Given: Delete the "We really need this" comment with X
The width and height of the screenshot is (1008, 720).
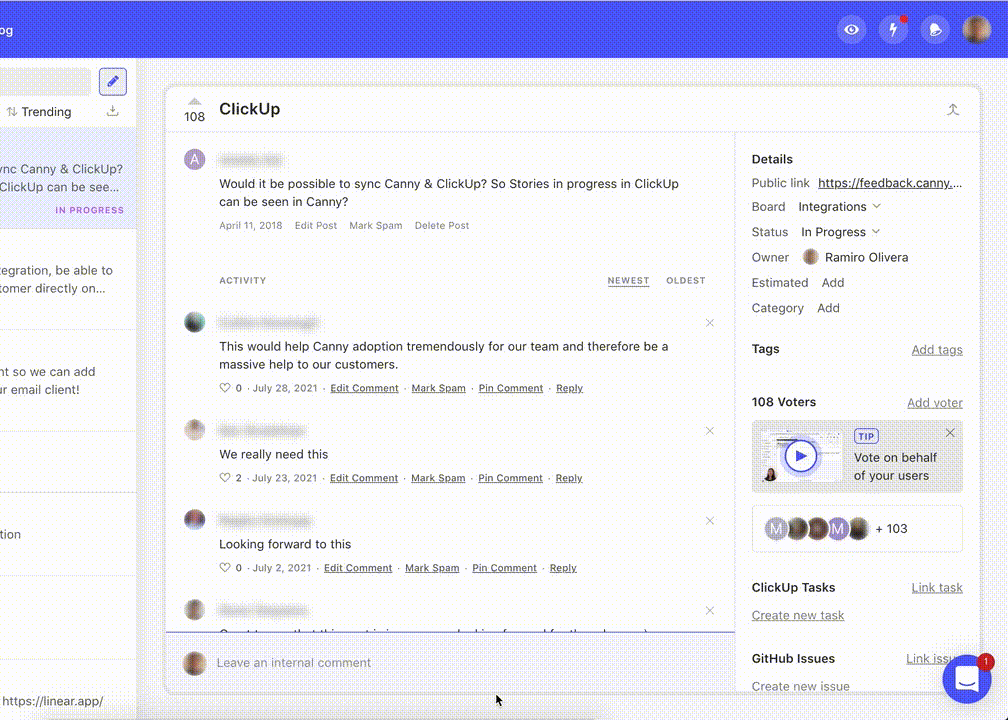Looking at the screenshot, I should pos(710,431).
